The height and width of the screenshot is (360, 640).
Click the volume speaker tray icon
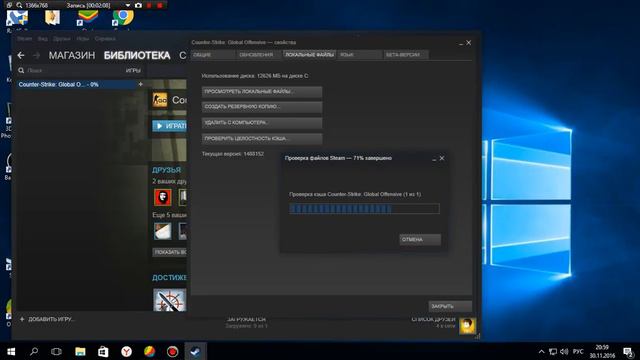[564, 351]
